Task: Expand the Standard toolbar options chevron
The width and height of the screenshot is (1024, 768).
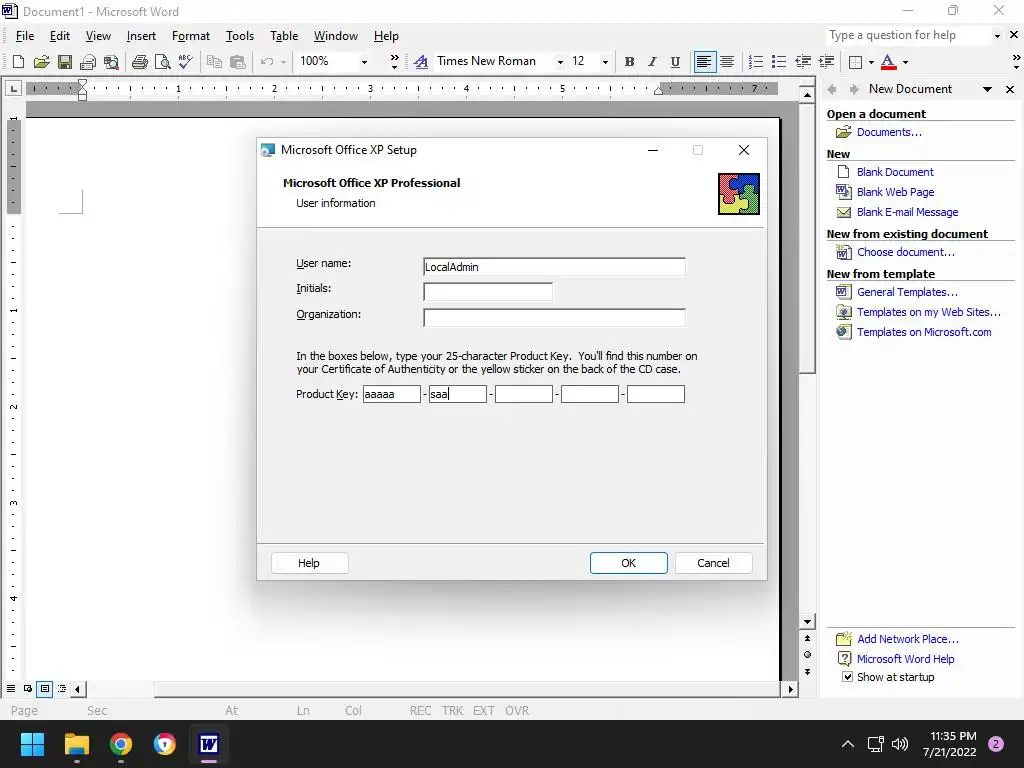Action: pos(394,62)
